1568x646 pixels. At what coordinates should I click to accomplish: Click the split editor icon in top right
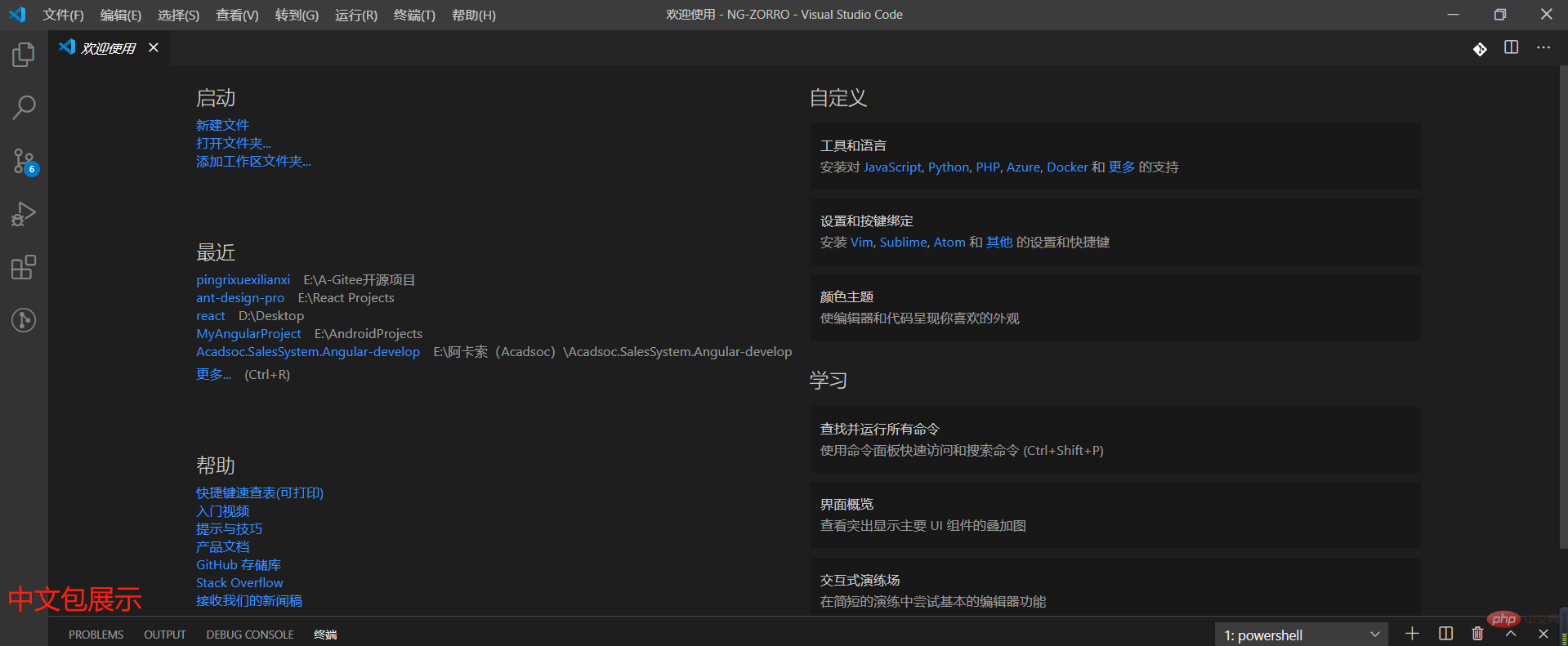(1511, 48)
